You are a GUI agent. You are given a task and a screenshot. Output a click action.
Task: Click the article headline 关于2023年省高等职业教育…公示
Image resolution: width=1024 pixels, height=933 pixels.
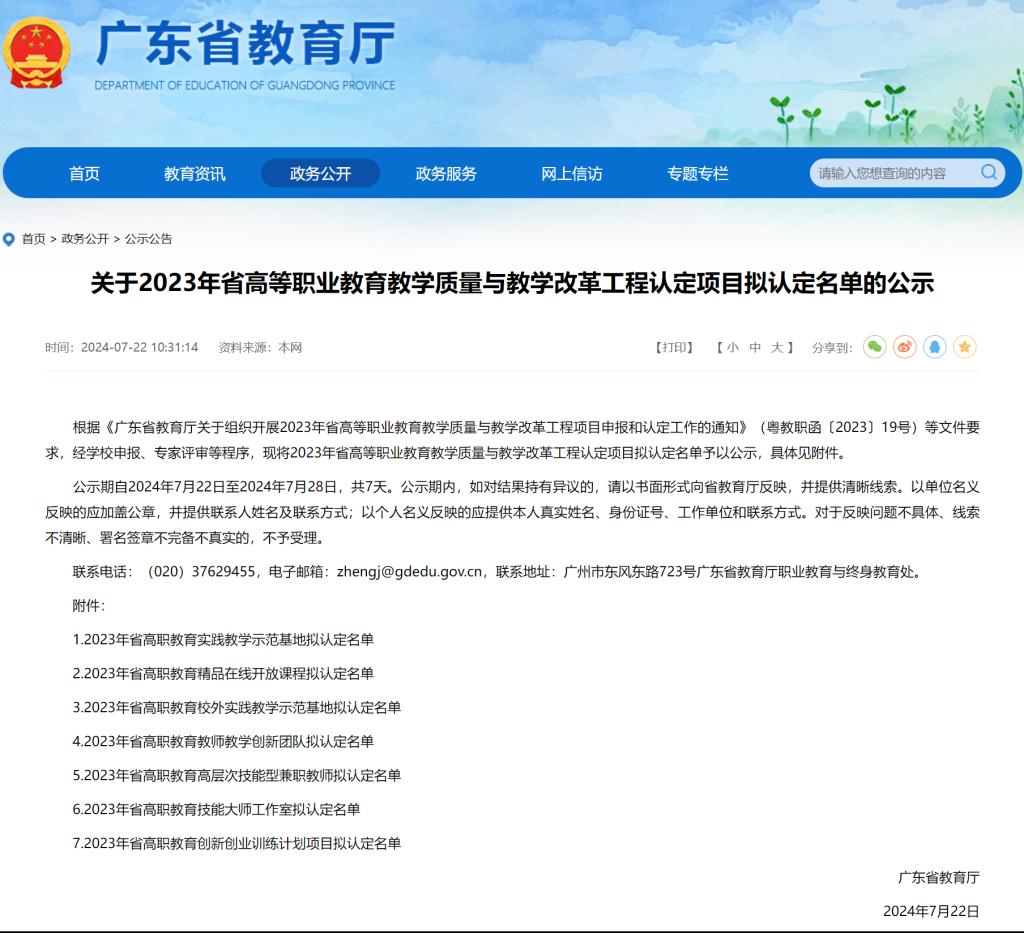pyautogui.click(x=512, y=283)
